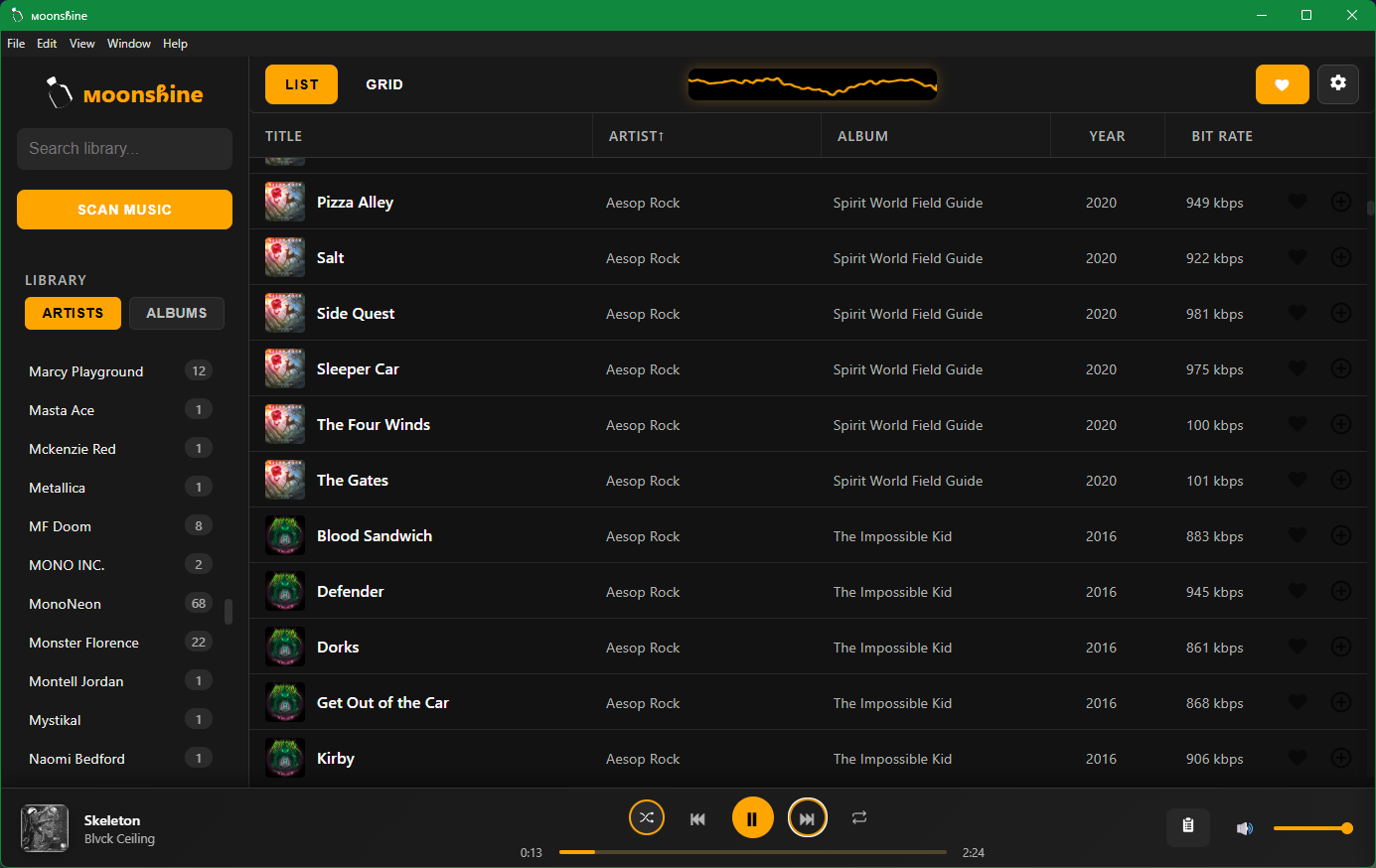Viewport: 1376px width, 868px height.
Task: Favorite the Salt track heart icon
Action: (x=1297, y=257)
